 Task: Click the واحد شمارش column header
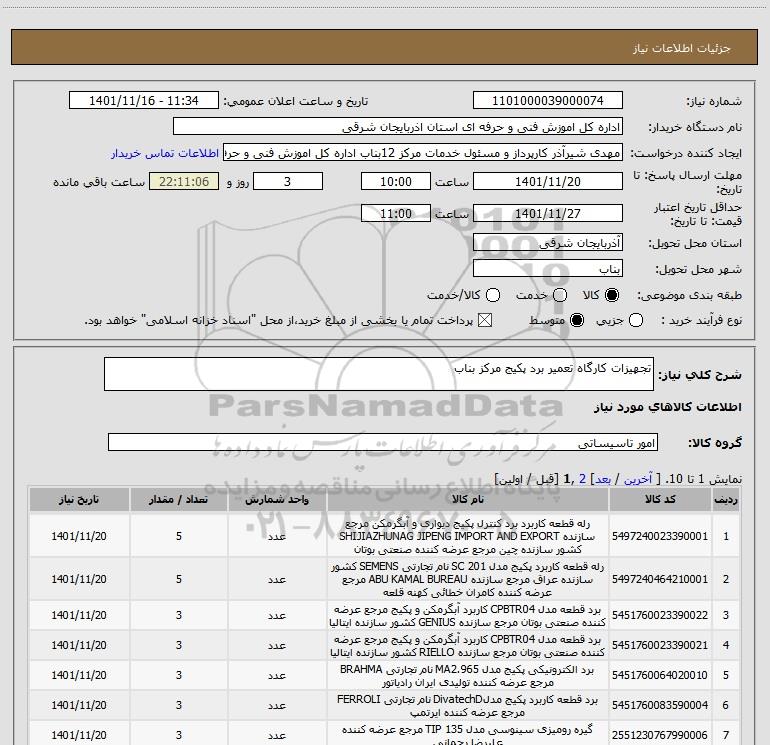click(x=277, y=499)
